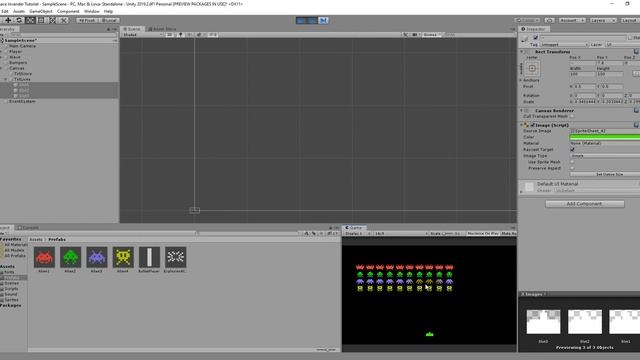Adjust the Game view Scale slider
640x360 pixels.
448,233
